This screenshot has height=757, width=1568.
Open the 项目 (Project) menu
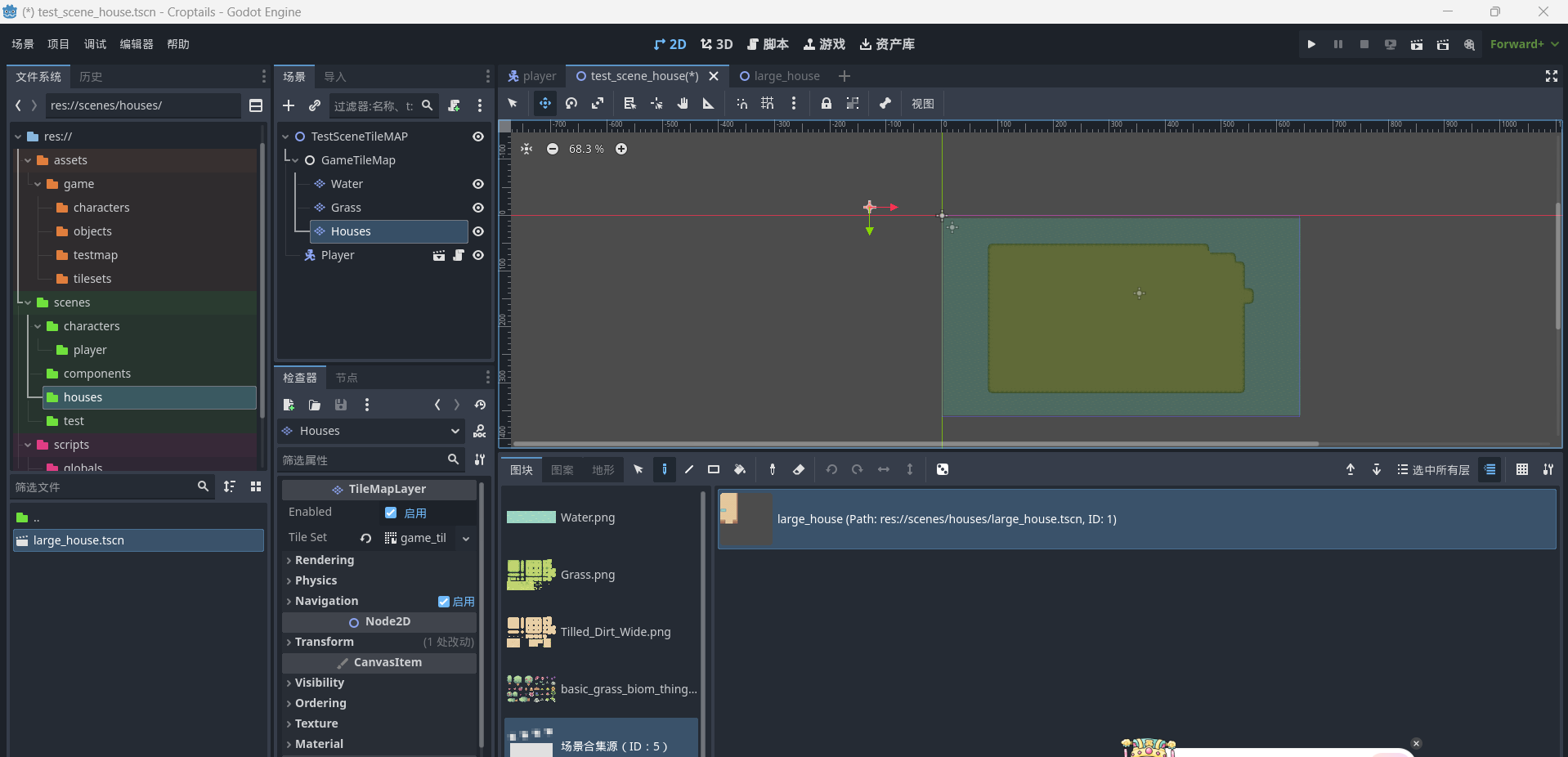click(x=58, y=44)
